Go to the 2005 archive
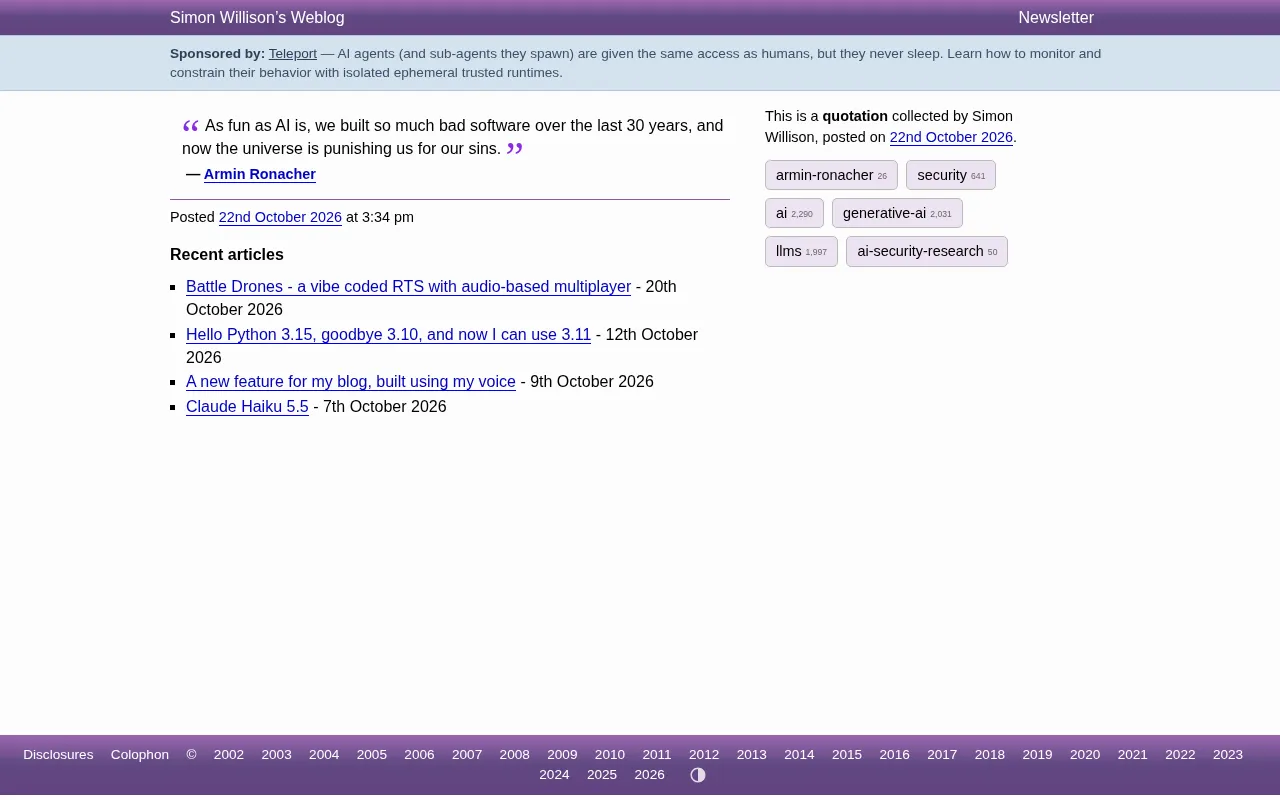 click(x=372, y=755)
